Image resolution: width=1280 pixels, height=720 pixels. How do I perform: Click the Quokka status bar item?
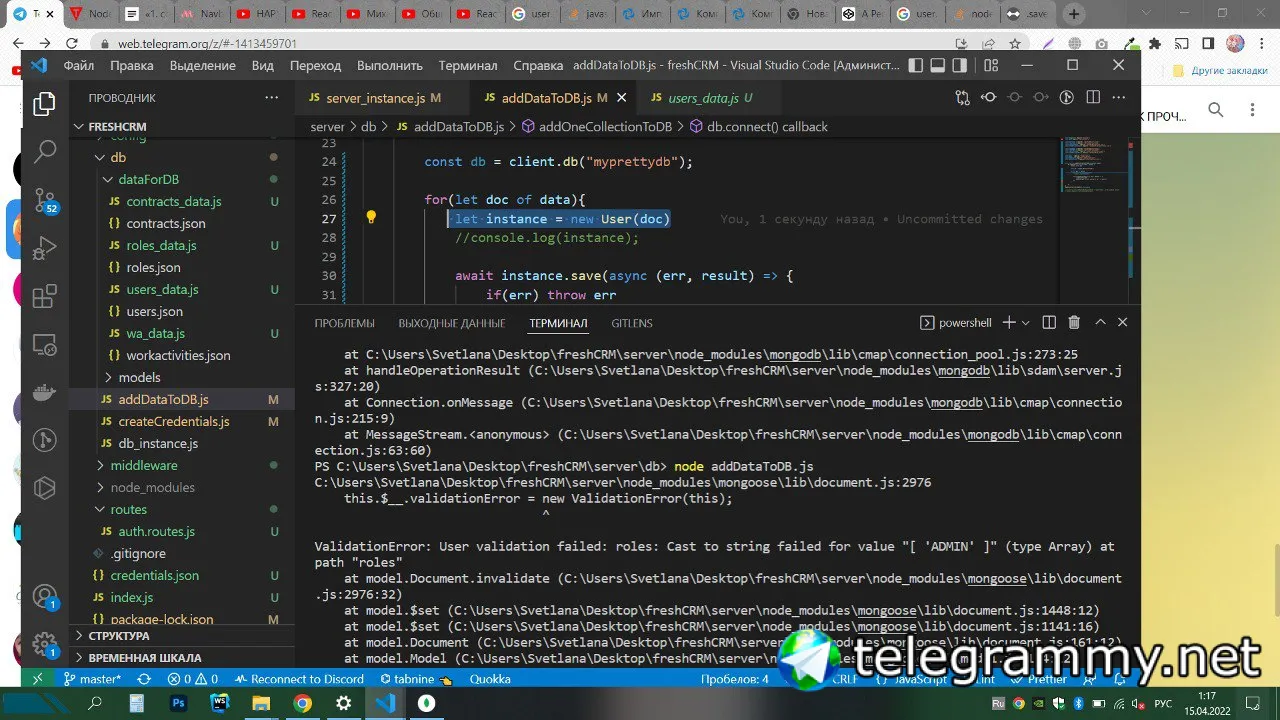490,679
